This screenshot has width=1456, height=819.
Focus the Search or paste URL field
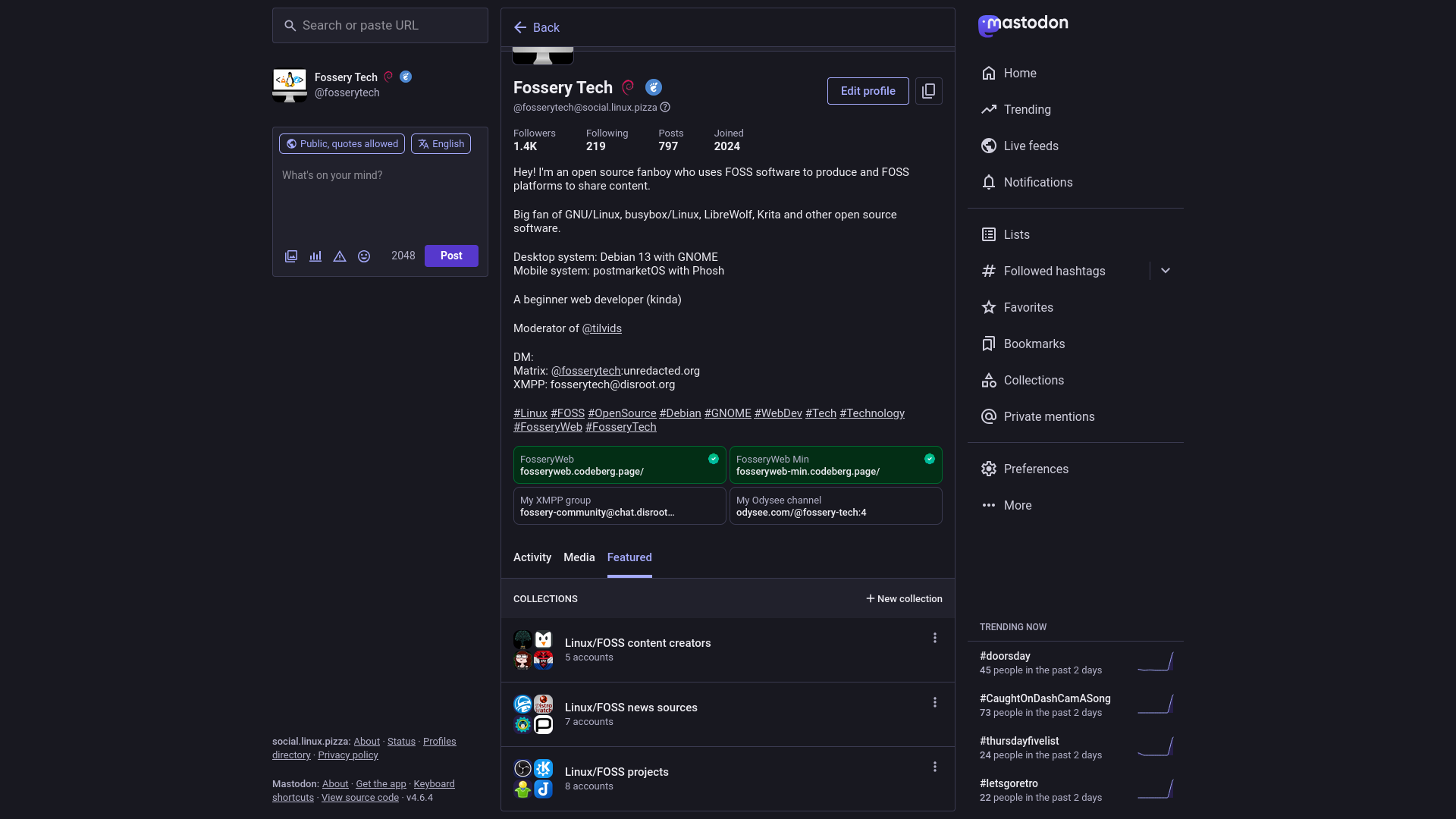pyautogui.click(x=380, y=25)
